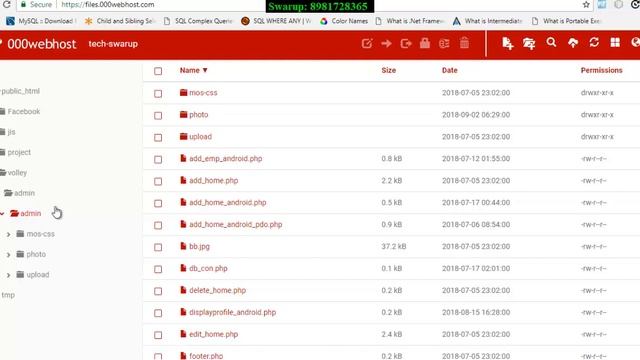The image size is (640, 360).
Task: Click the move arrow toolbar icon
Action: tap(386, 43)
